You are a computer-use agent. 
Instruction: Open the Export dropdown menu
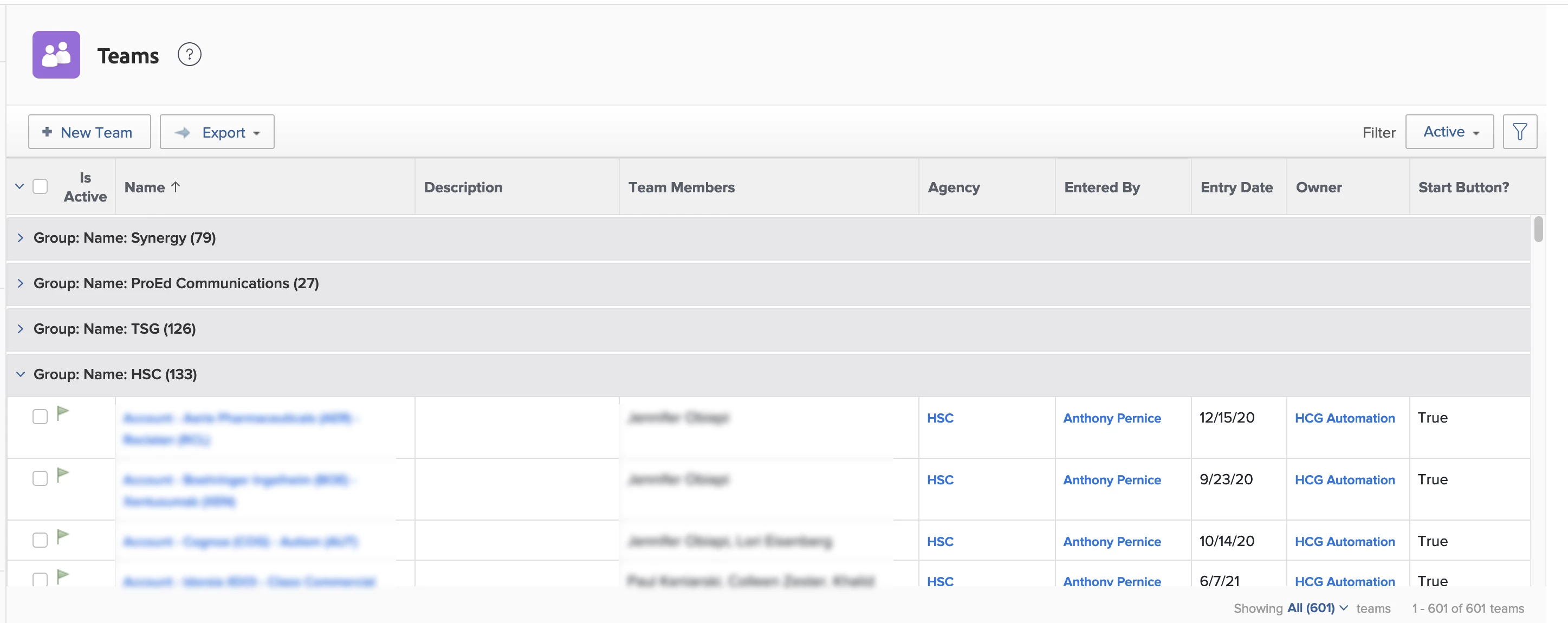click(217, 132)
